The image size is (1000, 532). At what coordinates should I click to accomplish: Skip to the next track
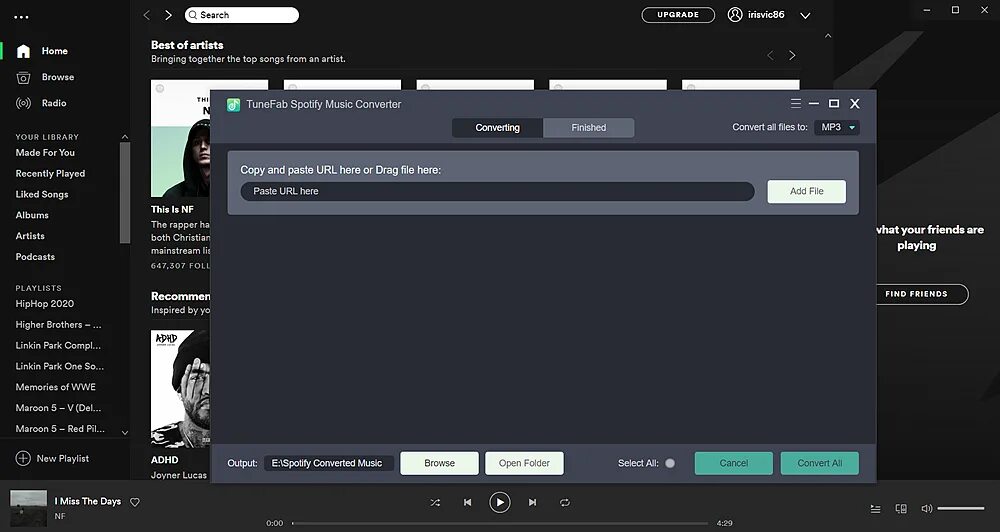[533, 503]
